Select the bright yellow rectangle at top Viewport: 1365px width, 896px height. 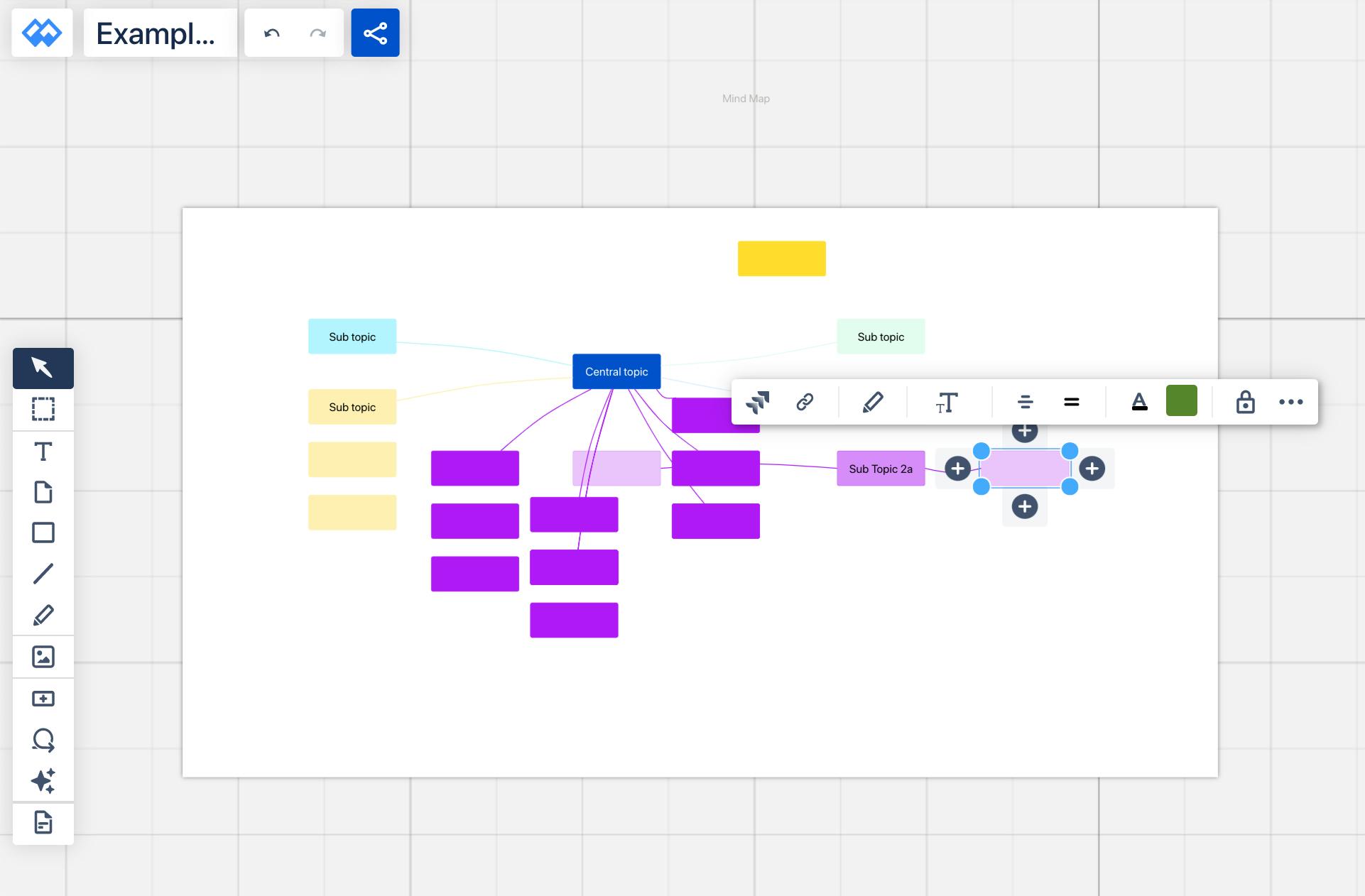click(x=782, y=258)
